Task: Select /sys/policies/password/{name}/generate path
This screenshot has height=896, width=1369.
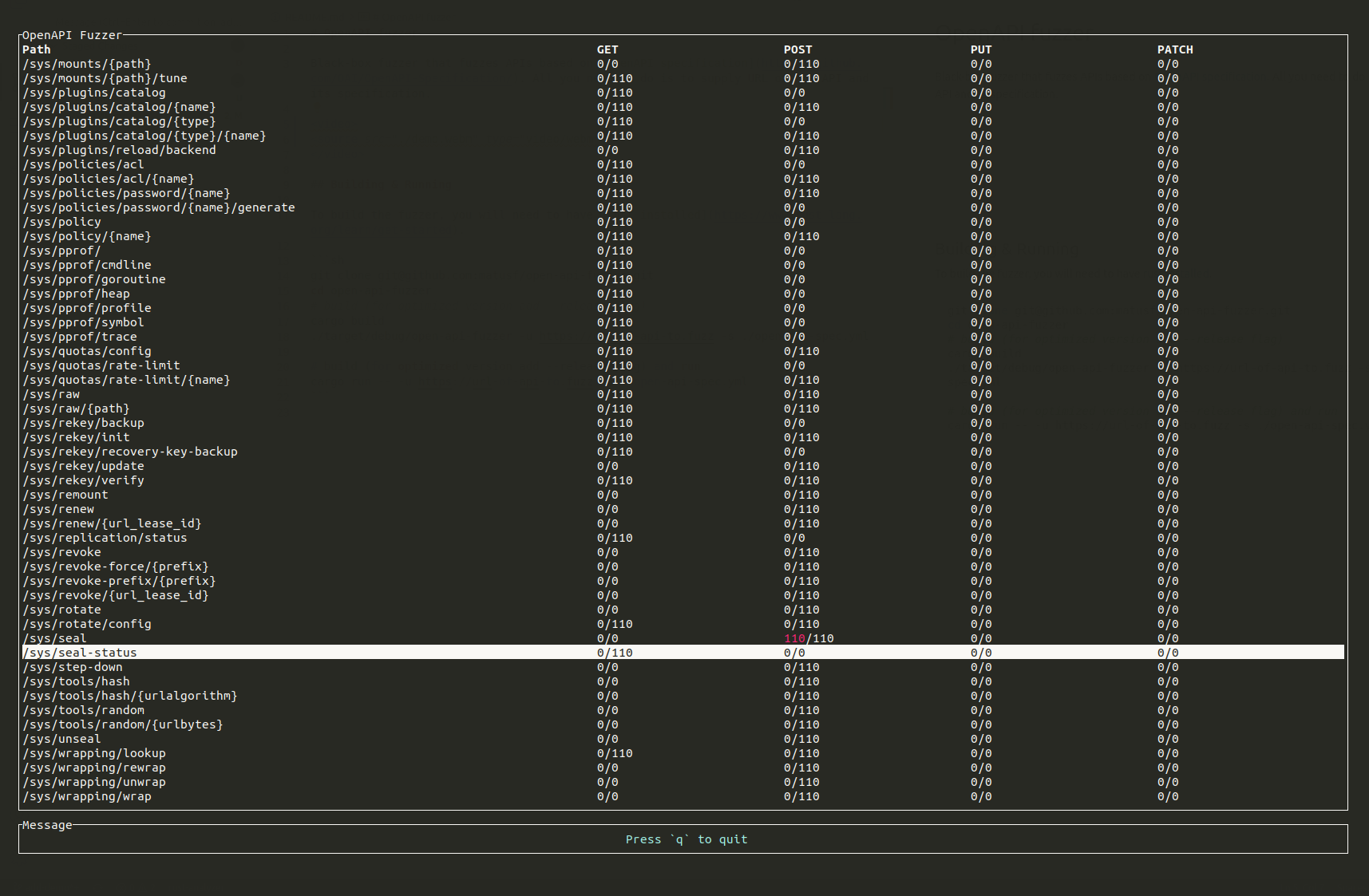Action: click(159, 207)
